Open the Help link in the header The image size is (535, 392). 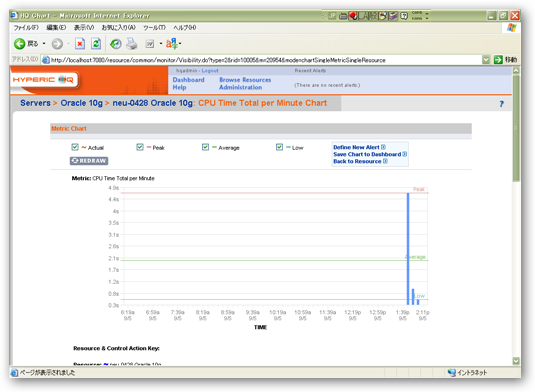point(179,87)
